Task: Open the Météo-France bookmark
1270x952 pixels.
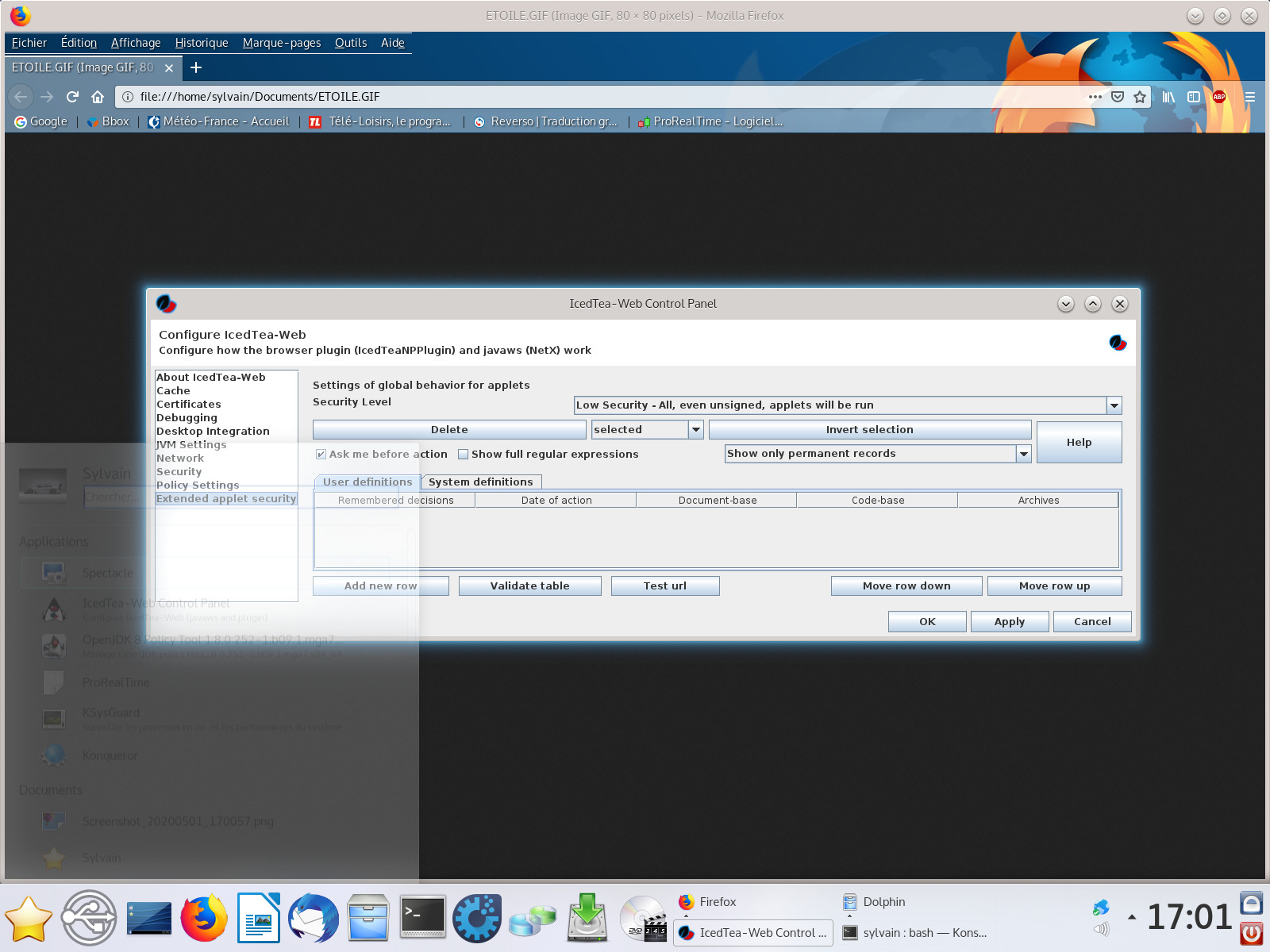Action: pyautogui.click(x=219, y=121)
